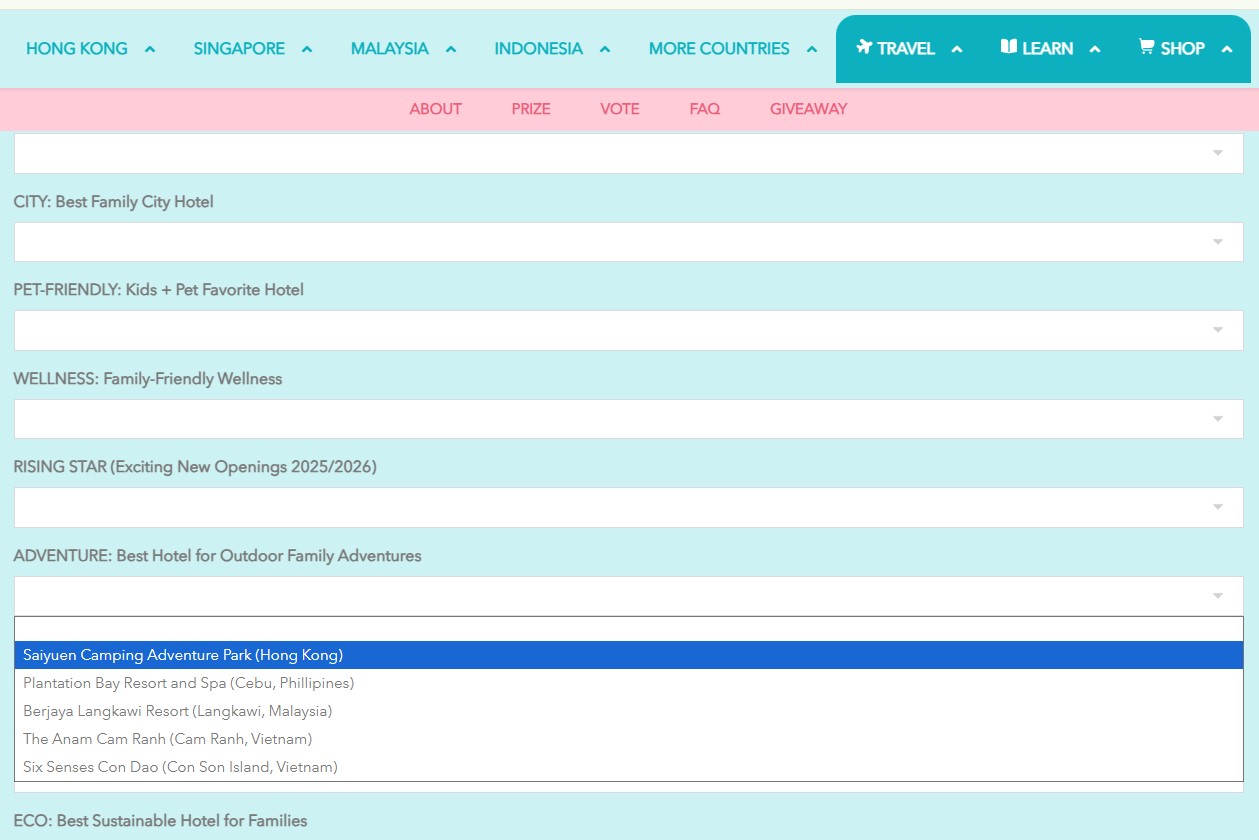
Task: Select Berjaya Langkawi Resort option
Action: tap(628, 711)
